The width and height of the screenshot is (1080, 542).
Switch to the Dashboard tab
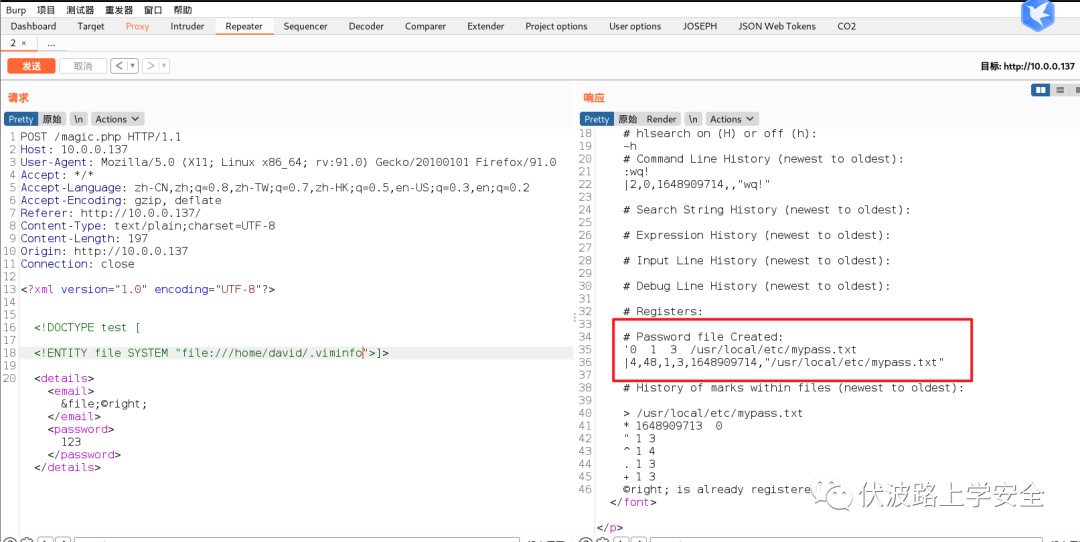33,26
